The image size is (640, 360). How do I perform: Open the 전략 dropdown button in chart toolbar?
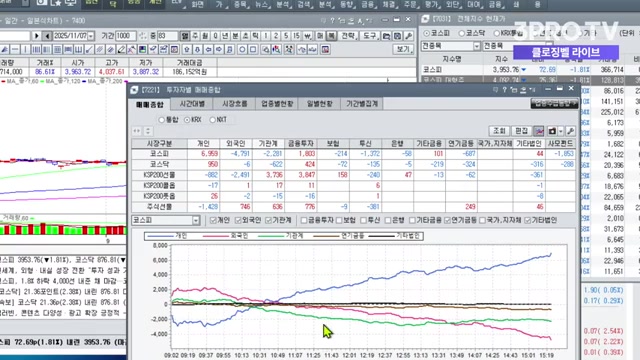click(x=349, y=36)
